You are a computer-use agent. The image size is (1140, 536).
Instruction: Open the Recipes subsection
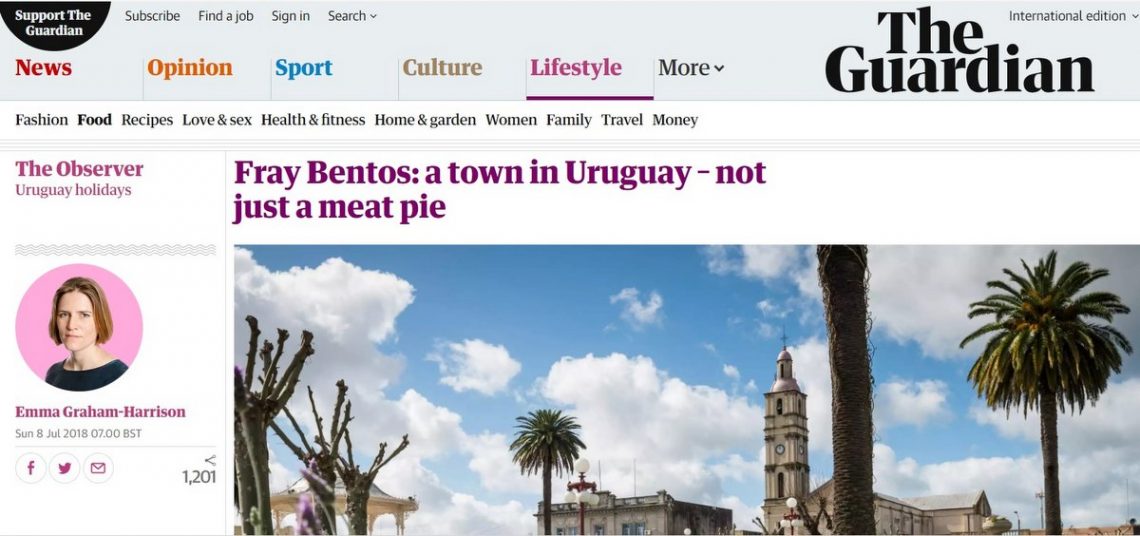pos(147,120)
